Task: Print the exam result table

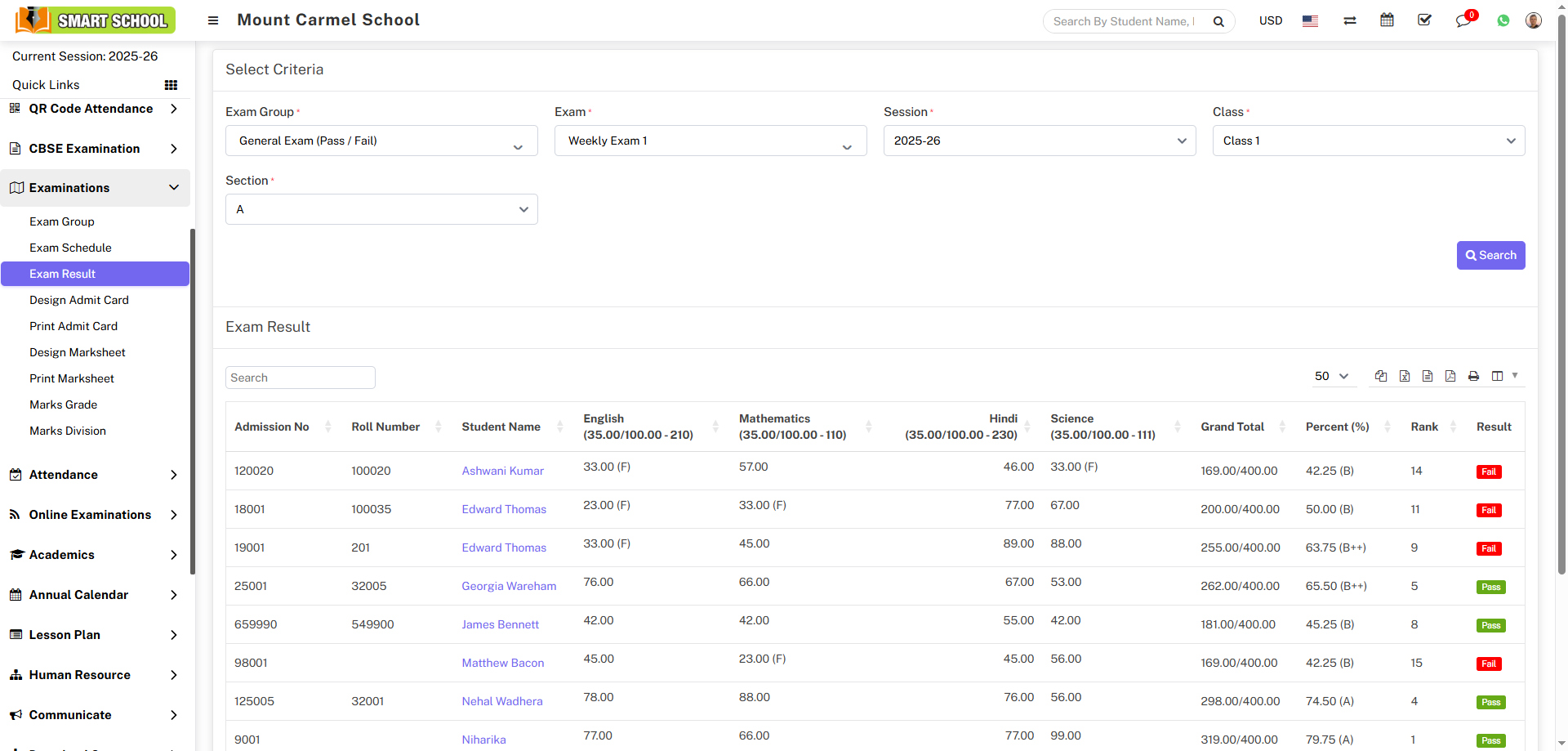Action: point(1473,376)
